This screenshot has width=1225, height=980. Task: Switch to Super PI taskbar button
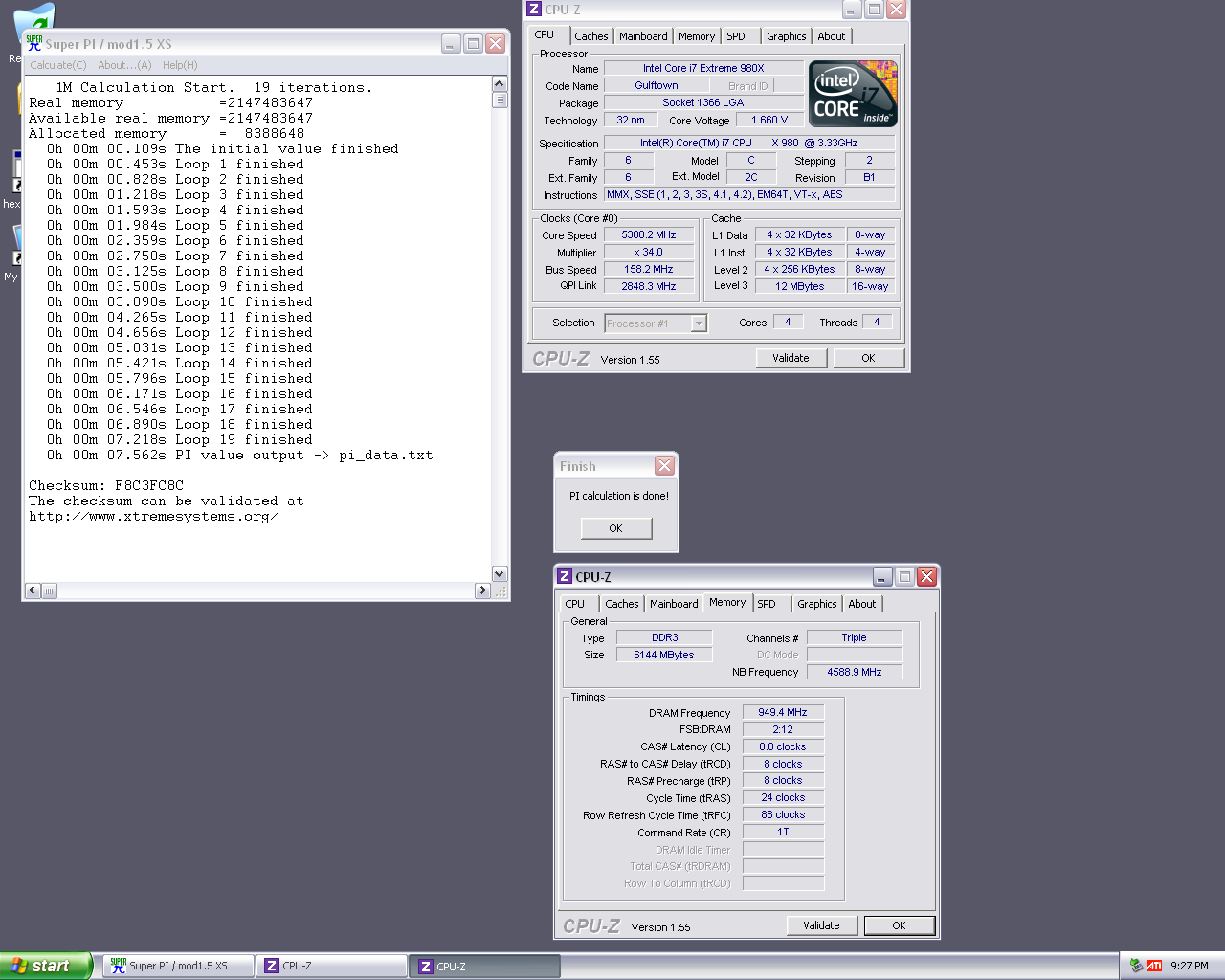(x=178, y=966)
